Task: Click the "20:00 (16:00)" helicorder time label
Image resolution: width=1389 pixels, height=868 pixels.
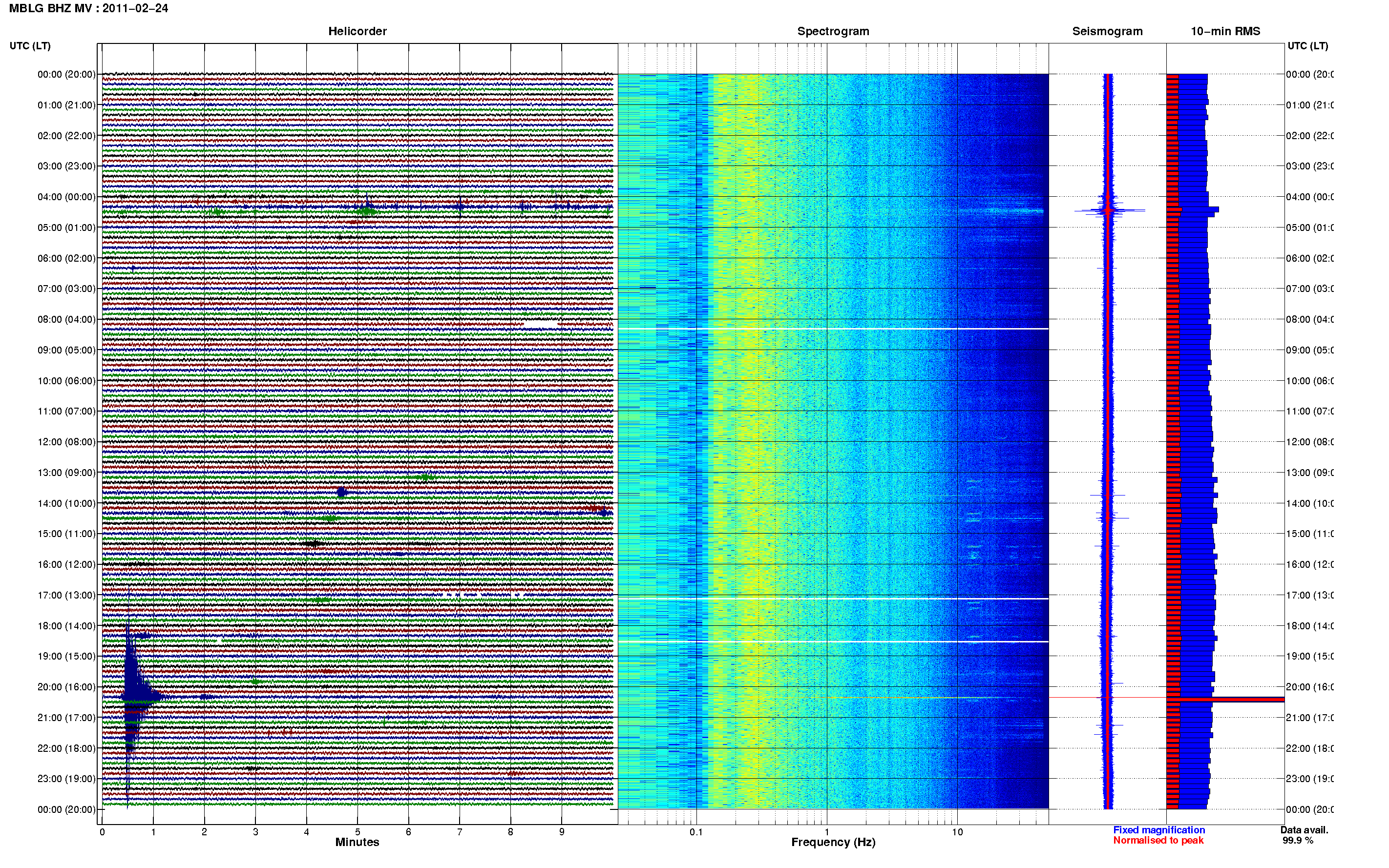Action: pos(66,687)
